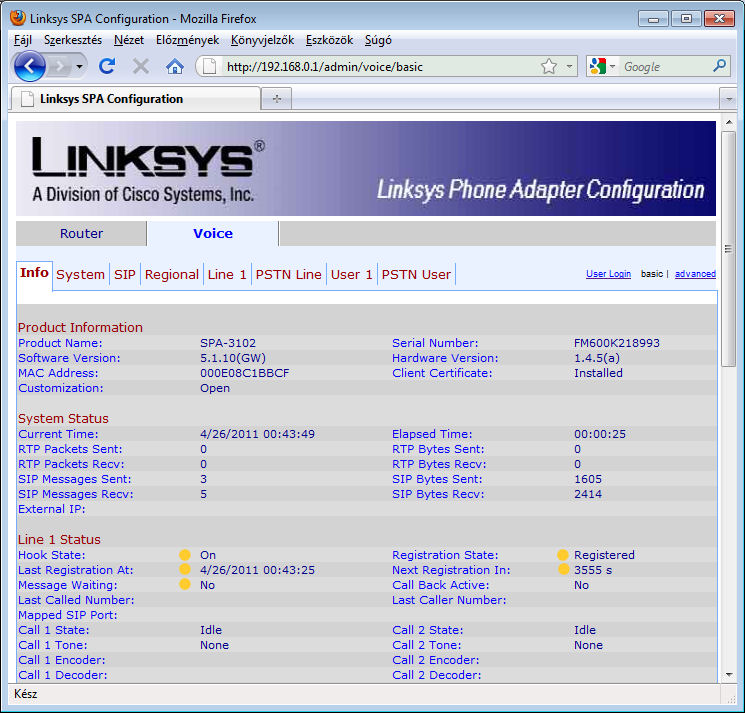Screen dimensions: 745x713
Task: Click inside the Google search field
Action: point(665,67)
